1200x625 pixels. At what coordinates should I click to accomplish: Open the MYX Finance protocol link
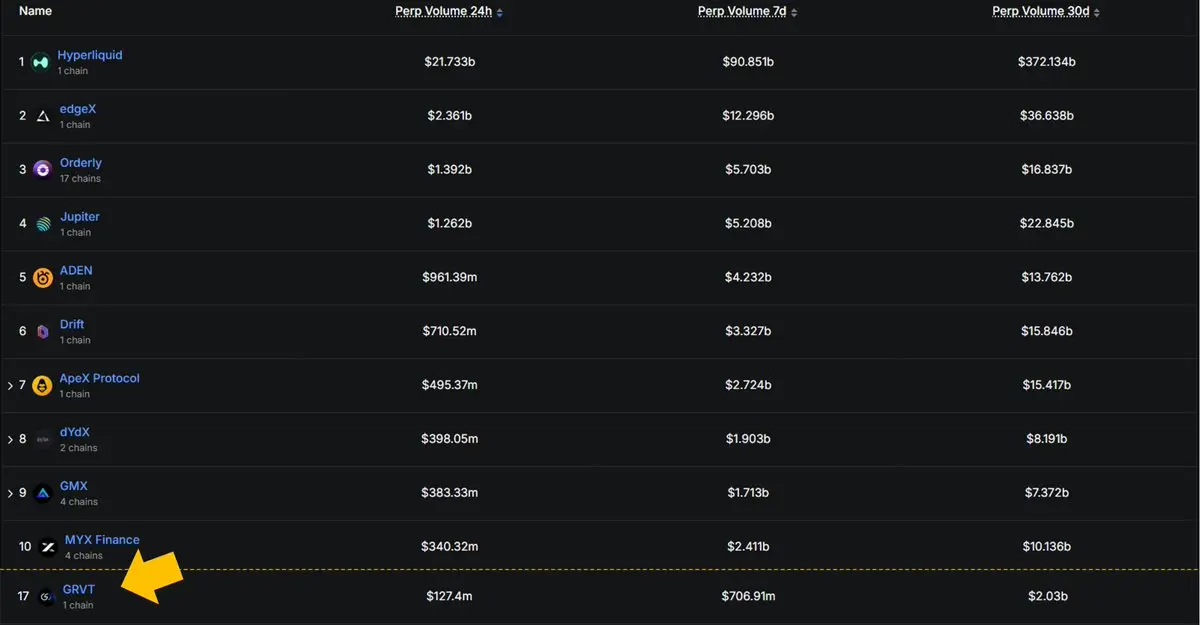102,540
